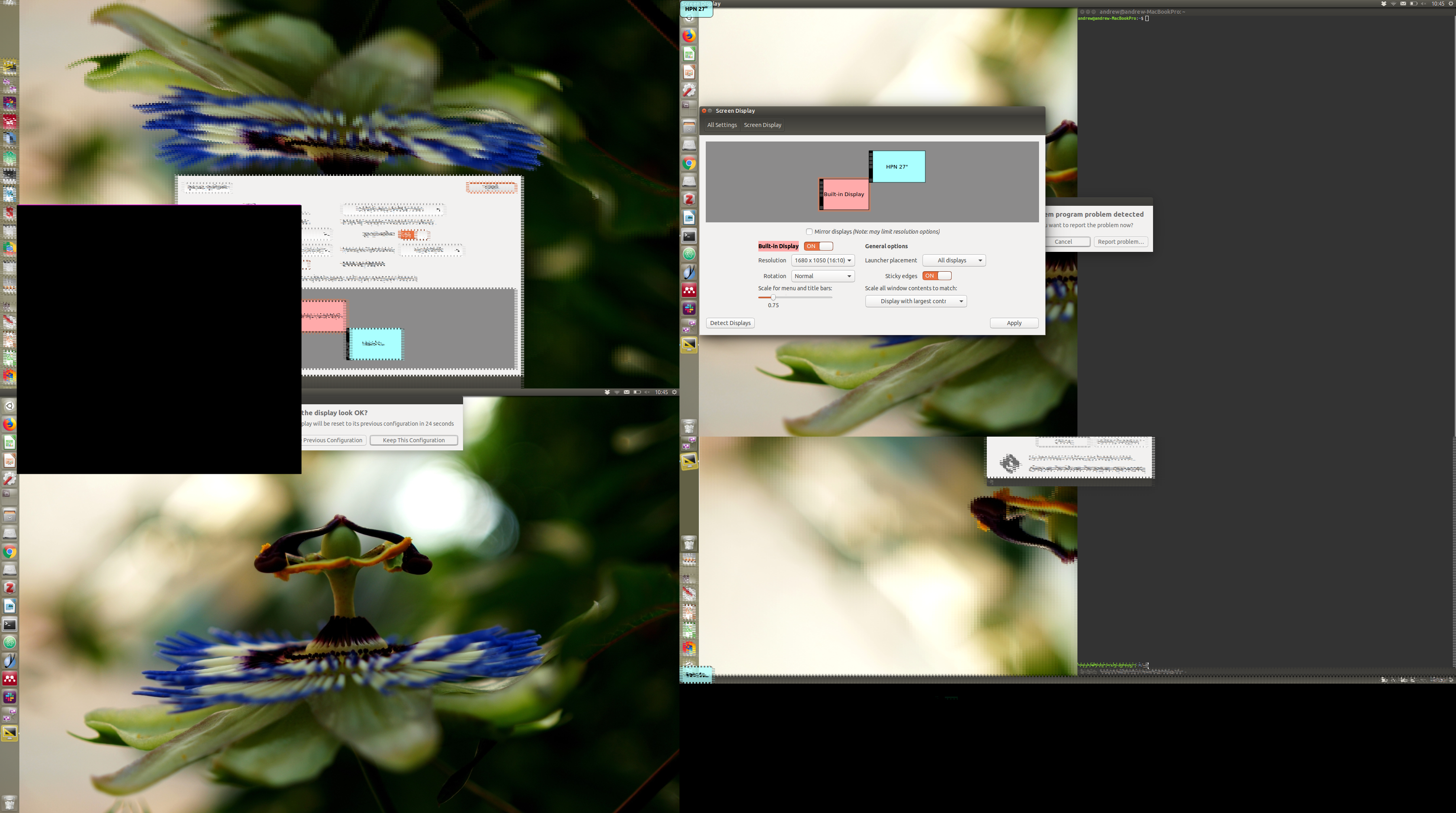
Task: Click Keep This Configuration button
Action: point(413,440)
